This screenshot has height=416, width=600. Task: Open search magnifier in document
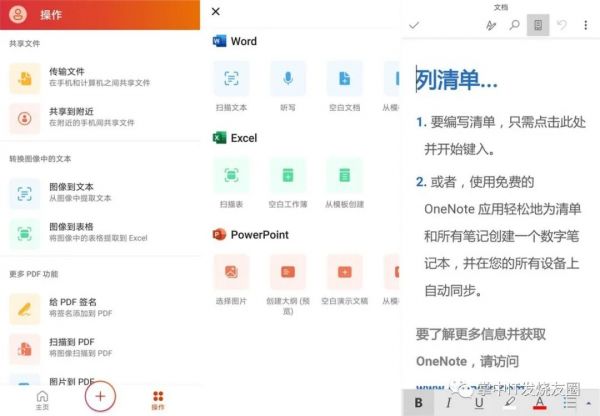[515, 25]
